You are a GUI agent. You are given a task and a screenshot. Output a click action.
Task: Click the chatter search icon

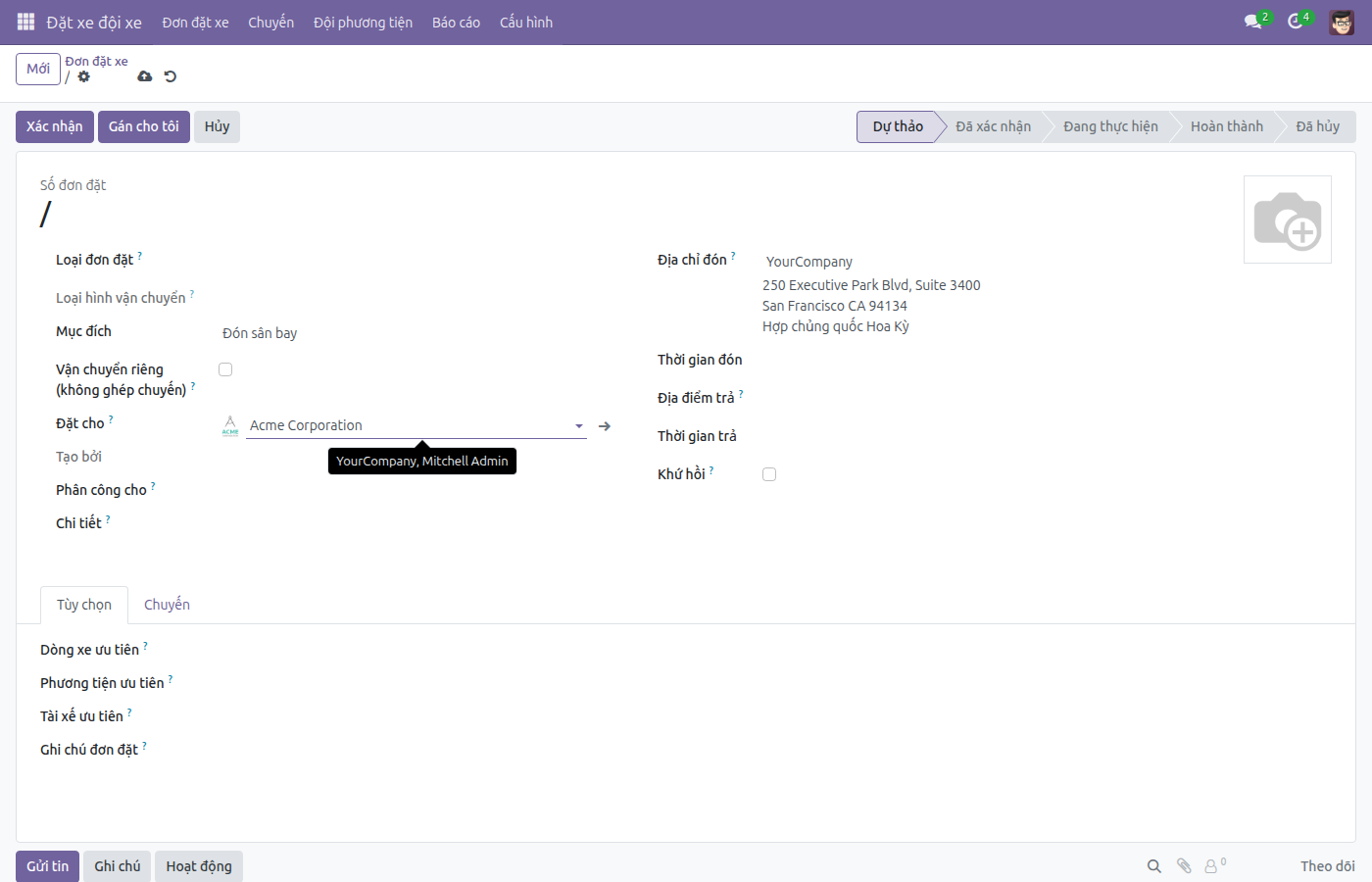1154,865
